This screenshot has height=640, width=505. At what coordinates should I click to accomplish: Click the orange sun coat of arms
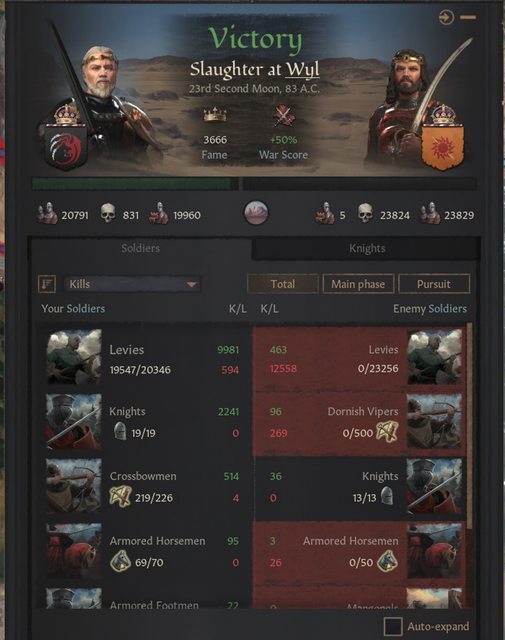pyautogui.click(x=443, y=147)
